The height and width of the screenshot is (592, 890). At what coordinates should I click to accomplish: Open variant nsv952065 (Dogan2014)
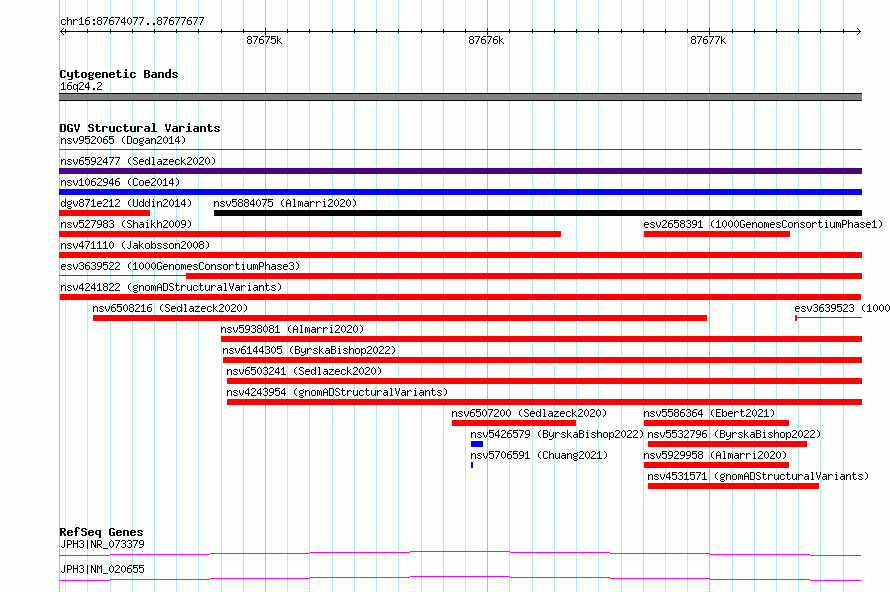tap(123, 140)
